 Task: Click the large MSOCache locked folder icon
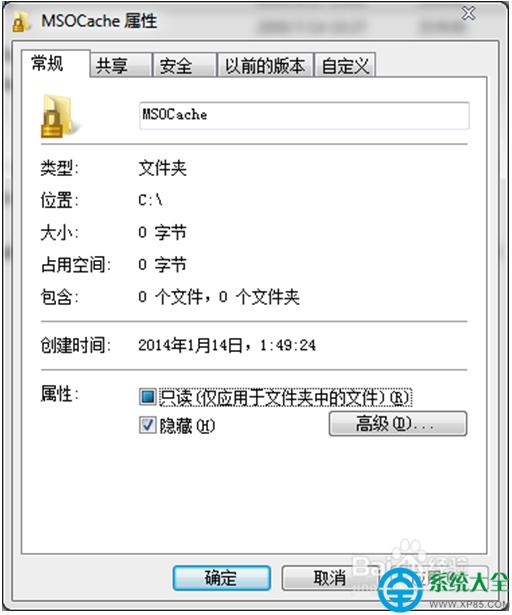(58, 116)
